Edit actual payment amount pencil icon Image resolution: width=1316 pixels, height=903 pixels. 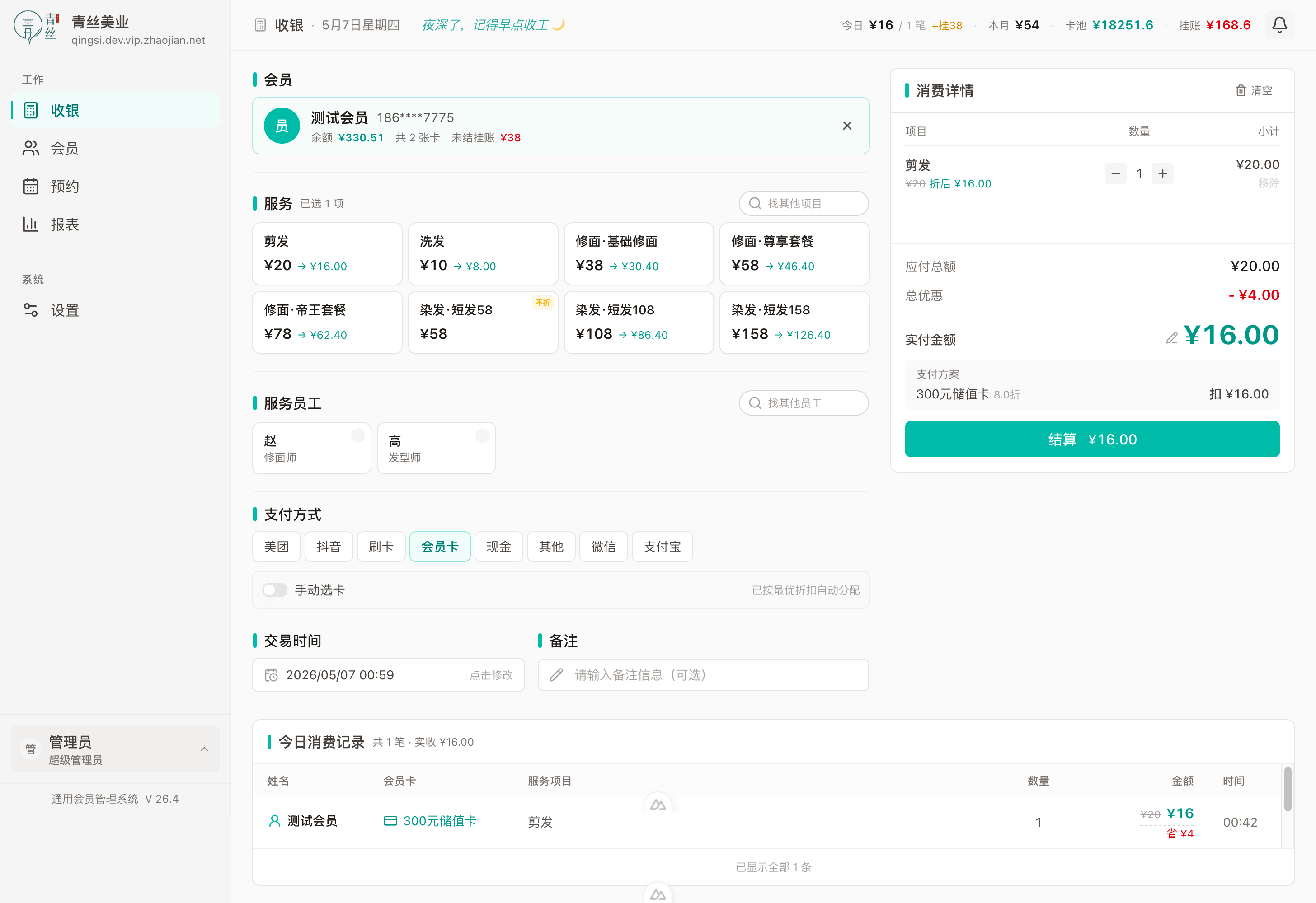[x=1171, y=338]
